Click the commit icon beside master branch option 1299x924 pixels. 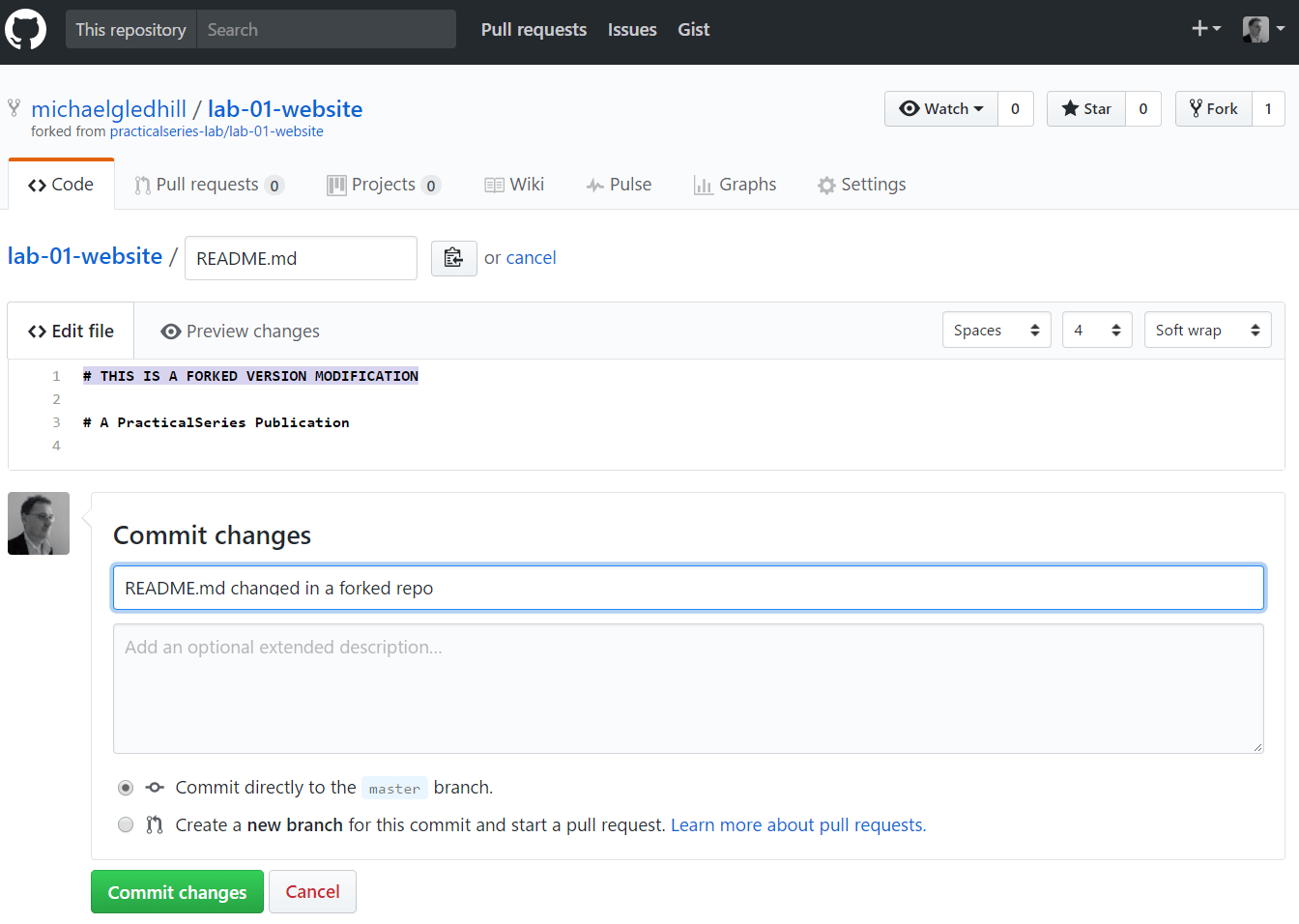155,788
